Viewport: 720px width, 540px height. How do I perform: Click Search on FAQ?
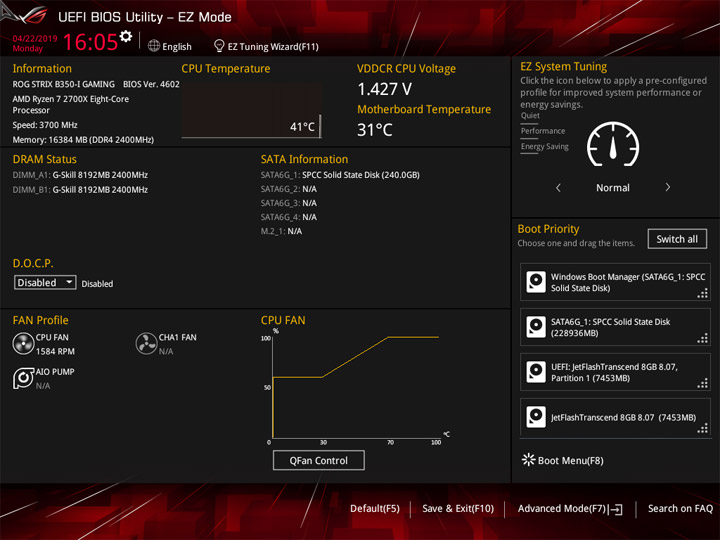click(680, 509)
